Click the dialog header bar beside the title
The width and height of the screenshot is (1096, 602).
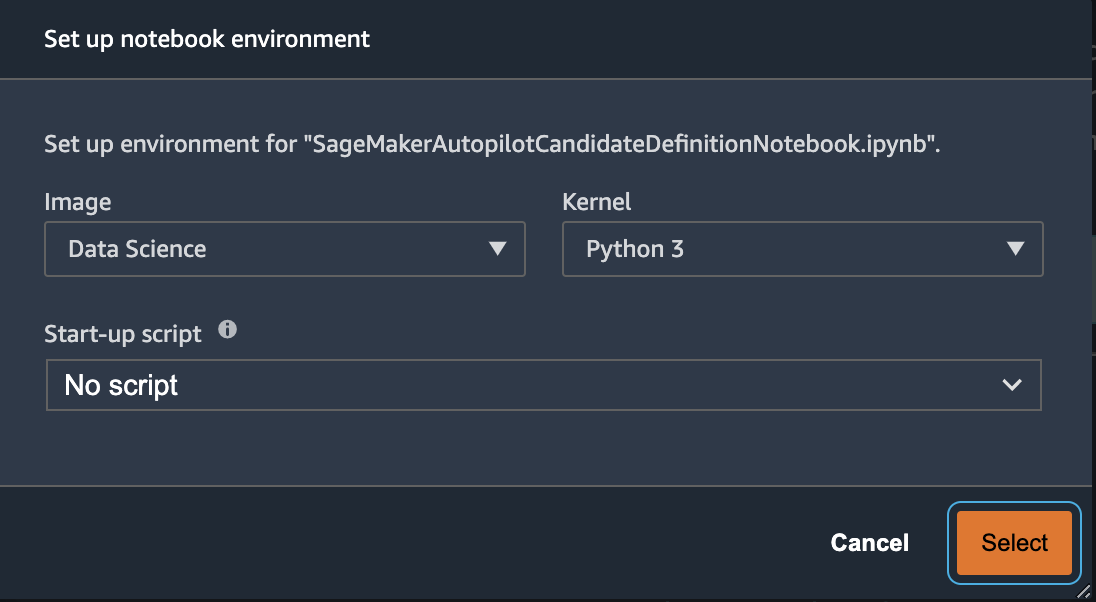(x=700, y=40)
